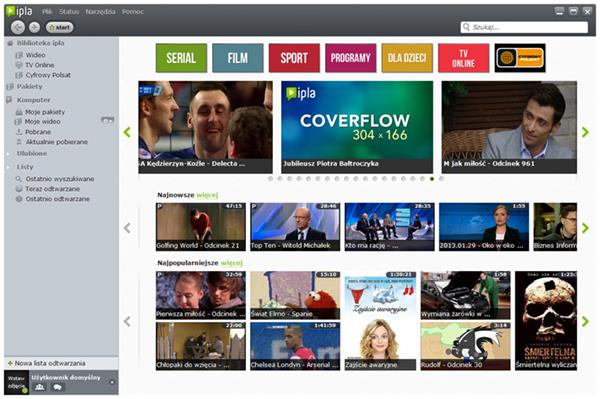Open 2013.01.29 Oko w oko video
Screen dimensions: 600x399
pos(484,227)
